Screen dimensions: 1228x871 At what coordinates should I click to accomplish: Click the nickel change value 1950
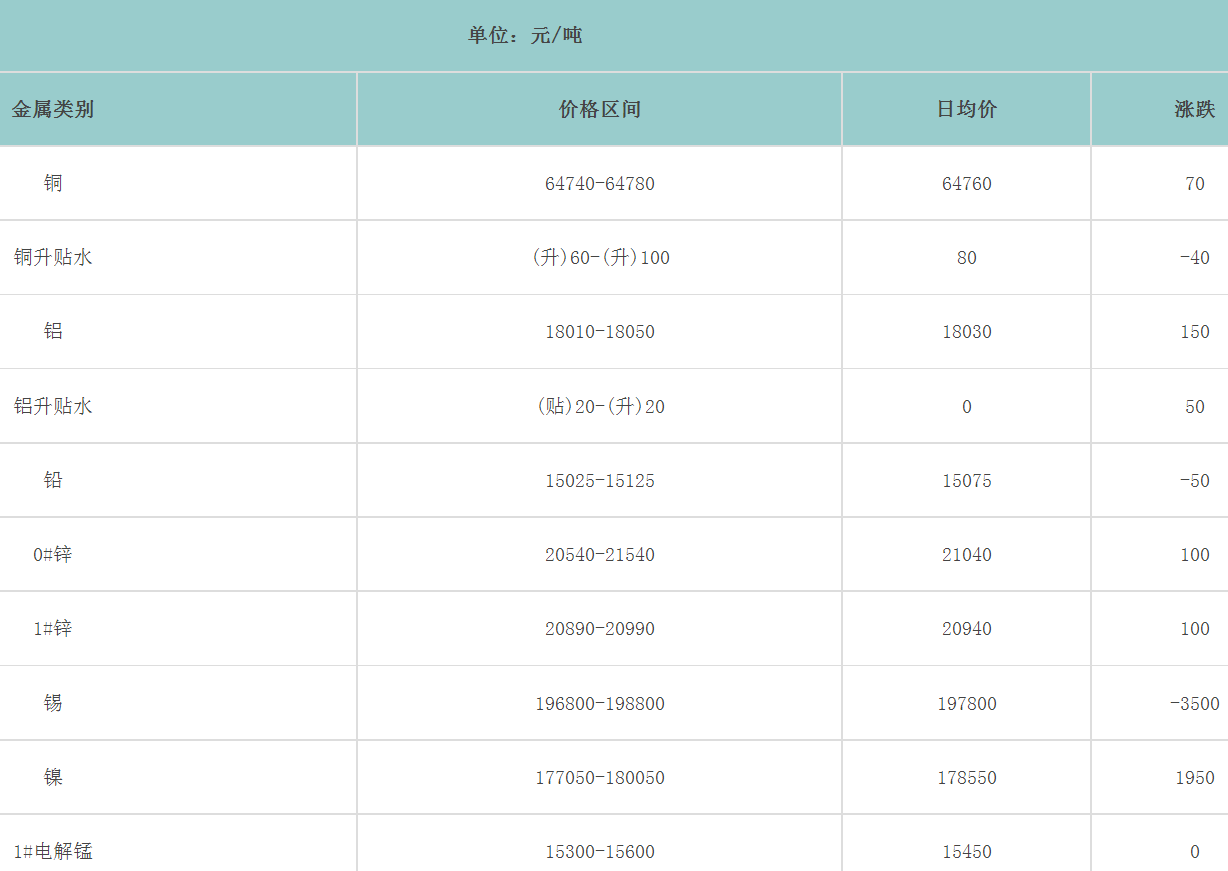pos(1194,778)
